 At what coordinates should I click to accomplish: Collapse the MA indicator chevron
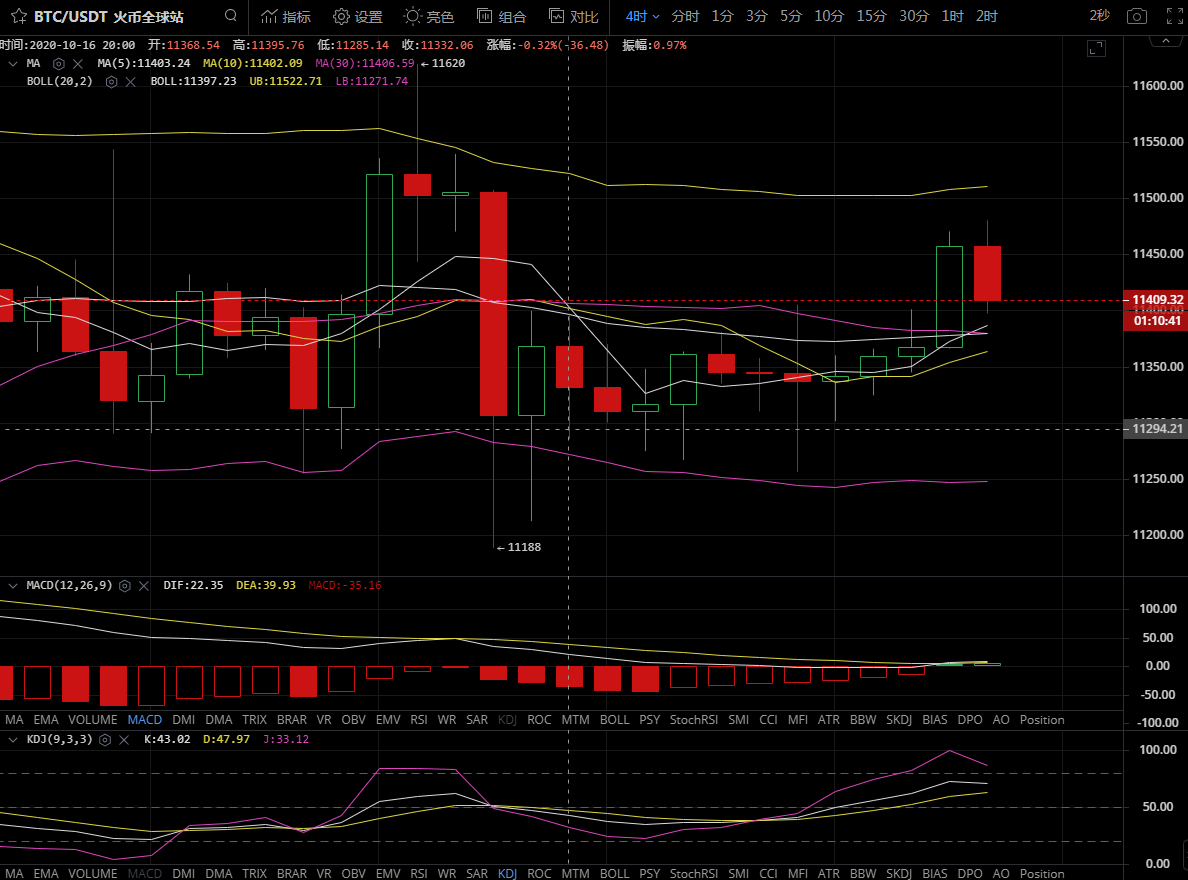12,63
